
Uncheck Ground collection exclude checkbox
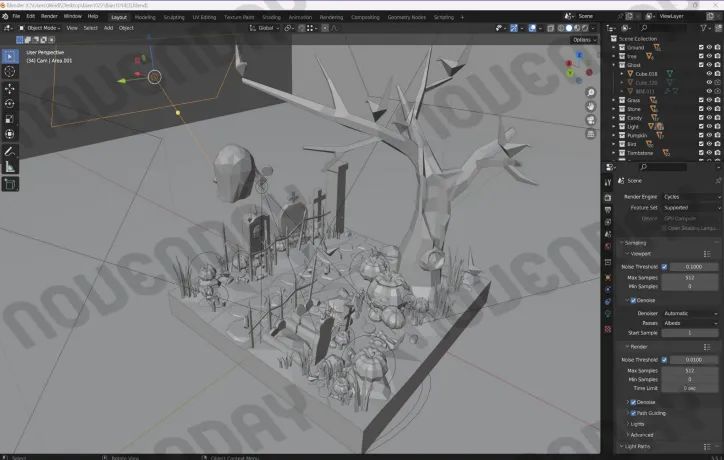(701, 48)
